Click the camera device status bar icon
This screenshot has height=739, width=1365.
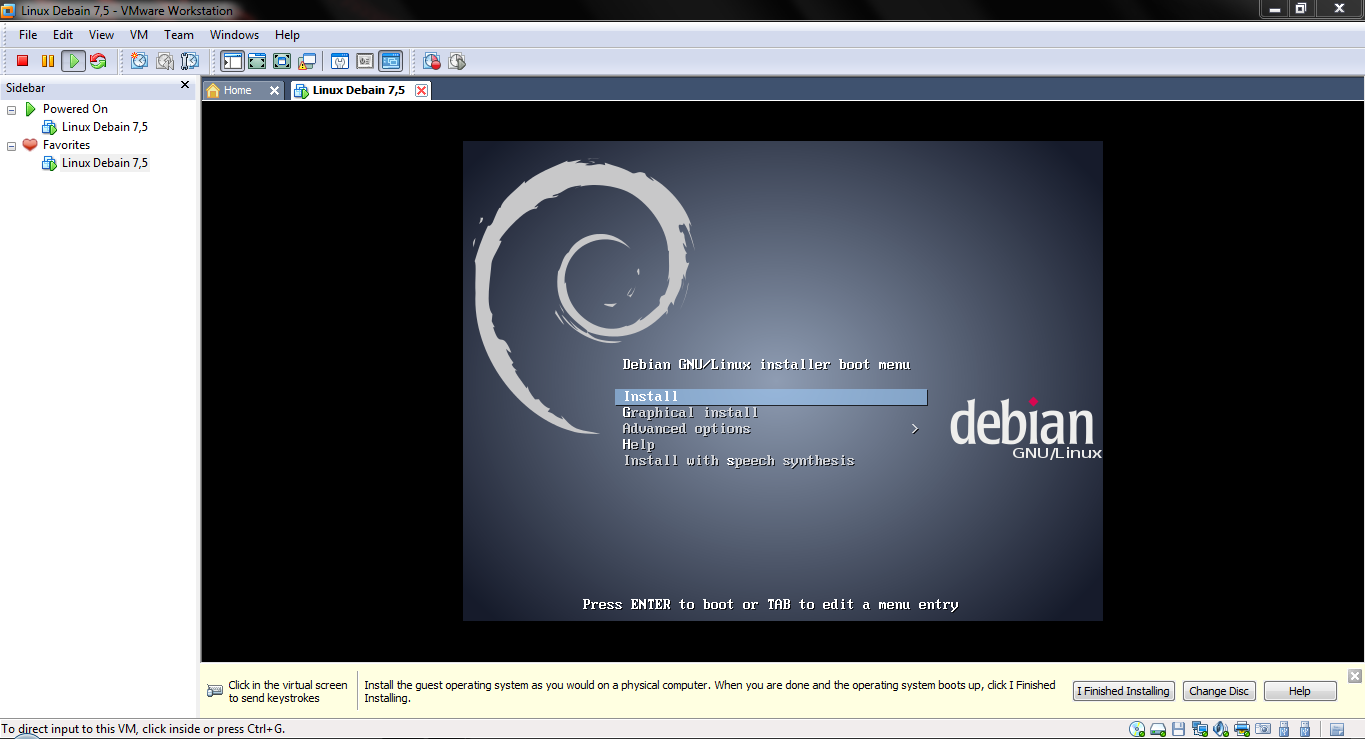1263,729
